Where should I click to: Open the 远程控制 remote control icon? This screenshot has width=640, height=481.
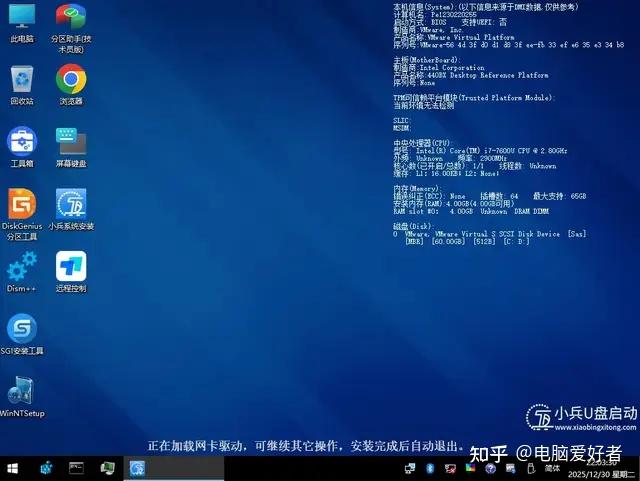pos(71,272)
